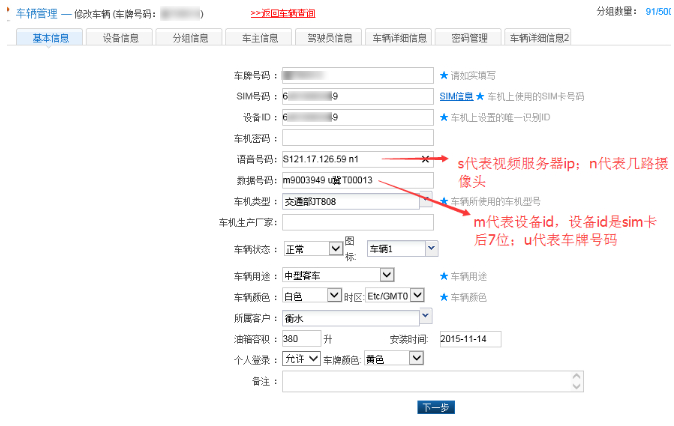Expand the 所属客户 dropdown showing 衡水
674x426 pixels.
(425, 317)
